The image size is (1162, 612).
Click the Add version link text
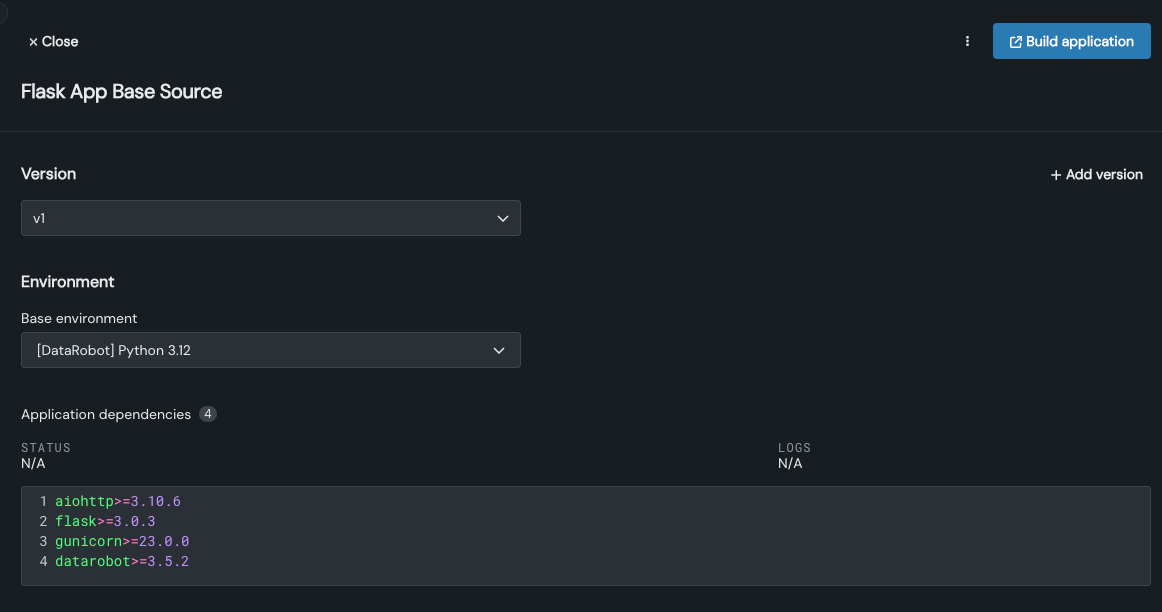[1104, 175]
